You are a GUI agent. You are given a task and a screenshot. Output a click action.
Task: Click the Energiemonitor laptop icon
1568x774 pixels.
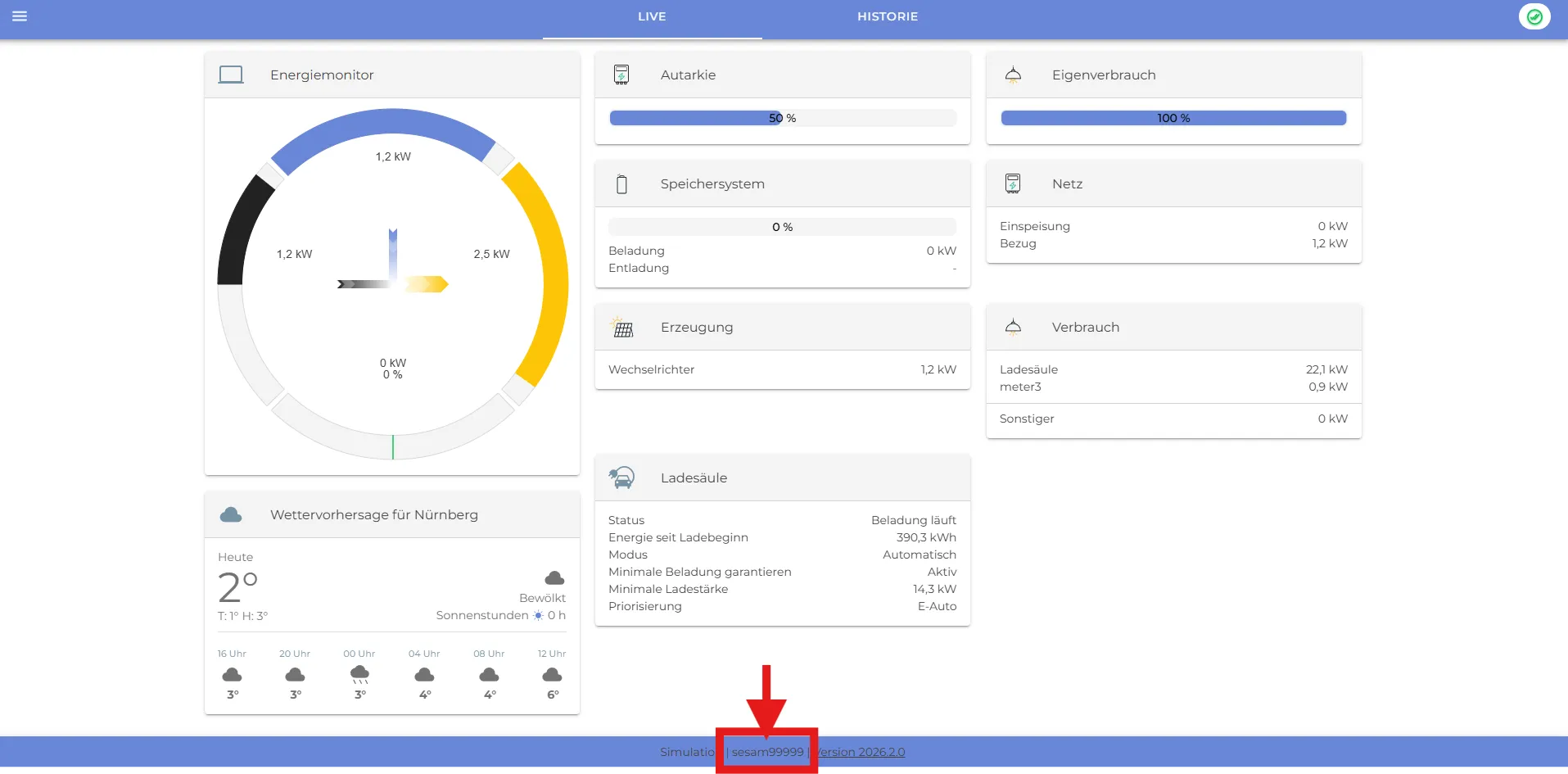pyautogui.click(x=231, y=75)
